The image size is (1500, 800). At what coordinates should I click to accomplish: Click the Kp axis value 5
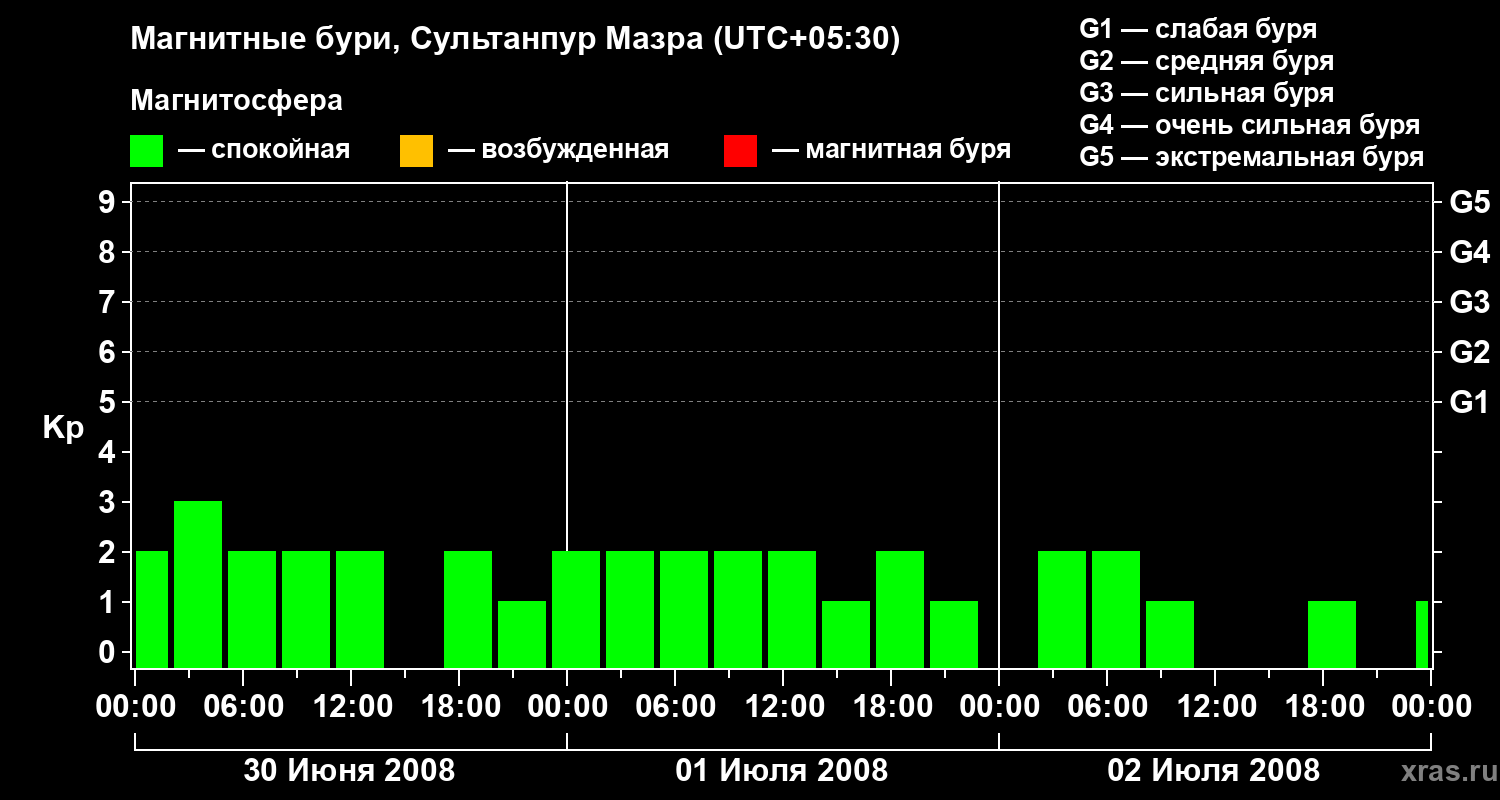click(x=109, y=402)
